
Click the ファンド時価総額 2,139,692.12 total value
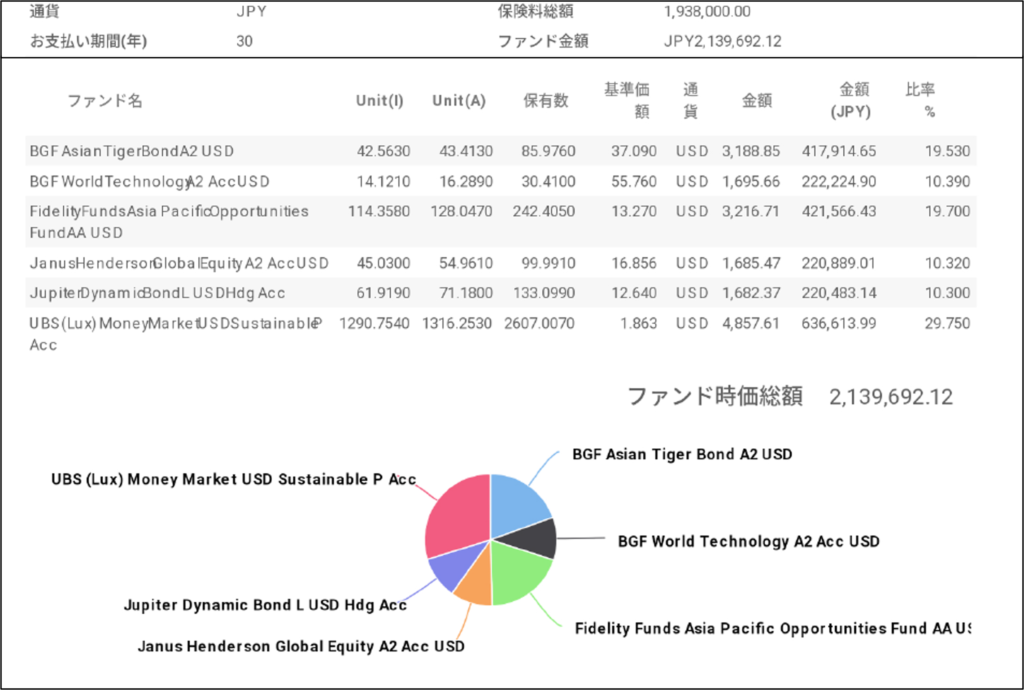891,397
